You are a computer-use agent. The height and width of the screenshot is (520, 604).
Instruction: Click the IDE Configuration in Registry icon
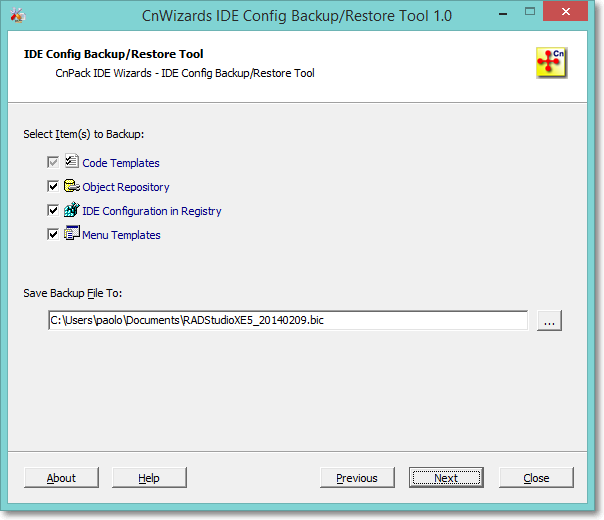click(x=72, y=210)
